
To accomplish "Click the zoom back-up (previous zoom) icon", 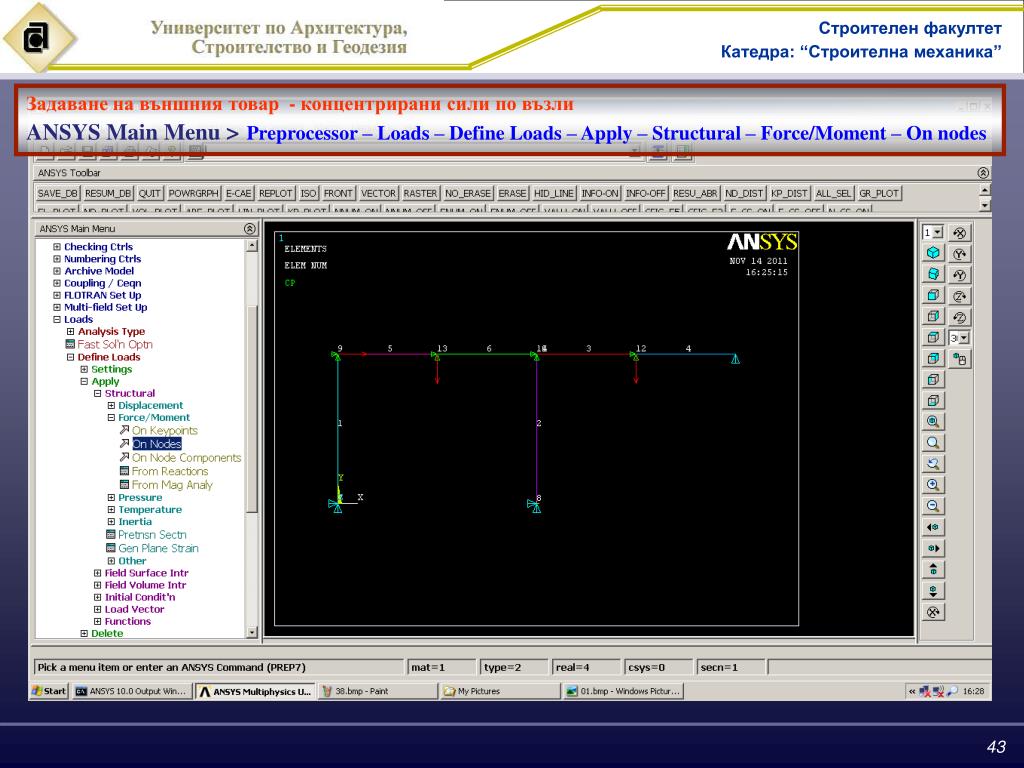I will [933, 464].
